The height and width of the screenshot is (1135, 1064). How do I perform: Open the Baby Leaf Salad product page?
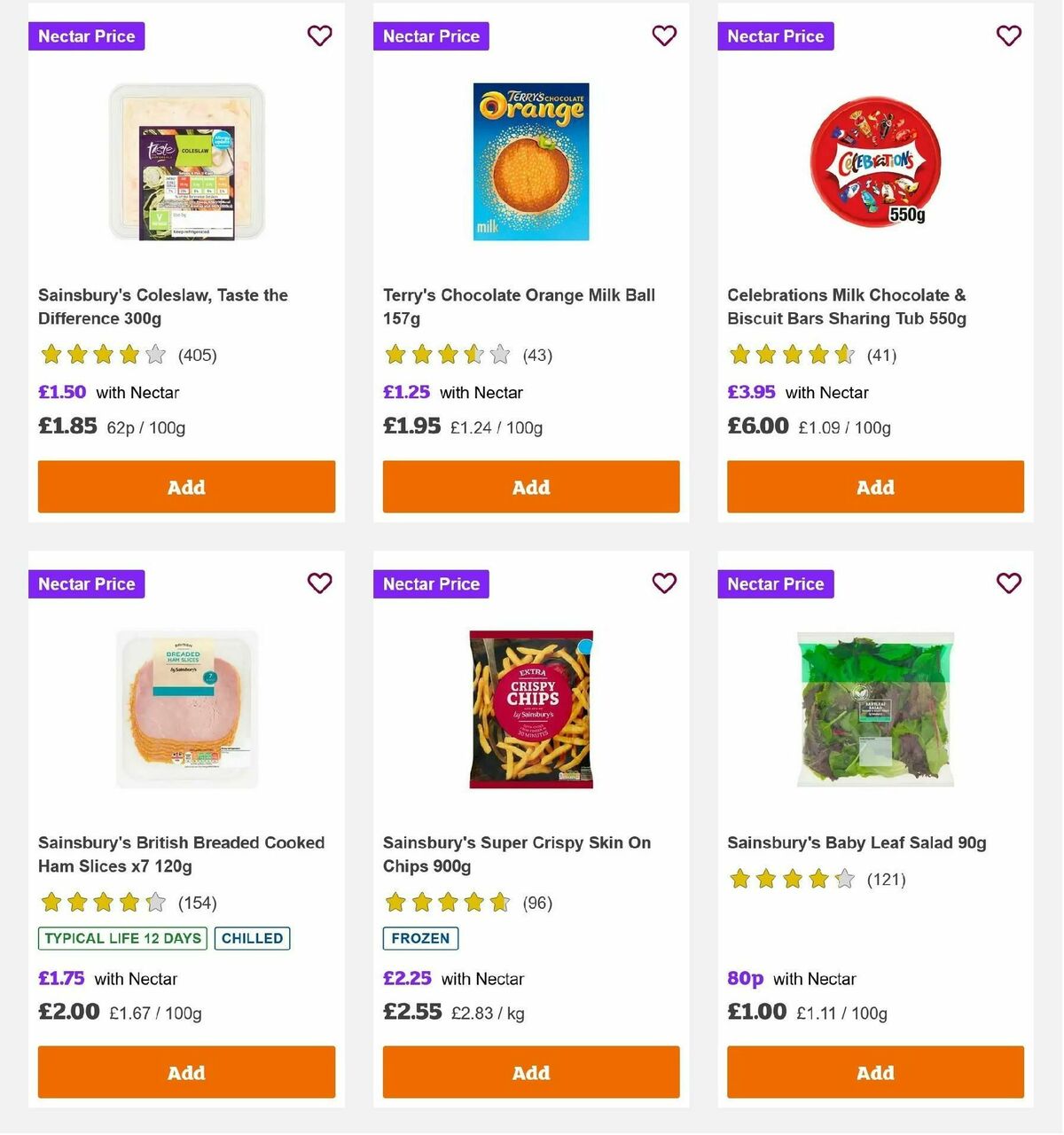(x=856, y=842)
